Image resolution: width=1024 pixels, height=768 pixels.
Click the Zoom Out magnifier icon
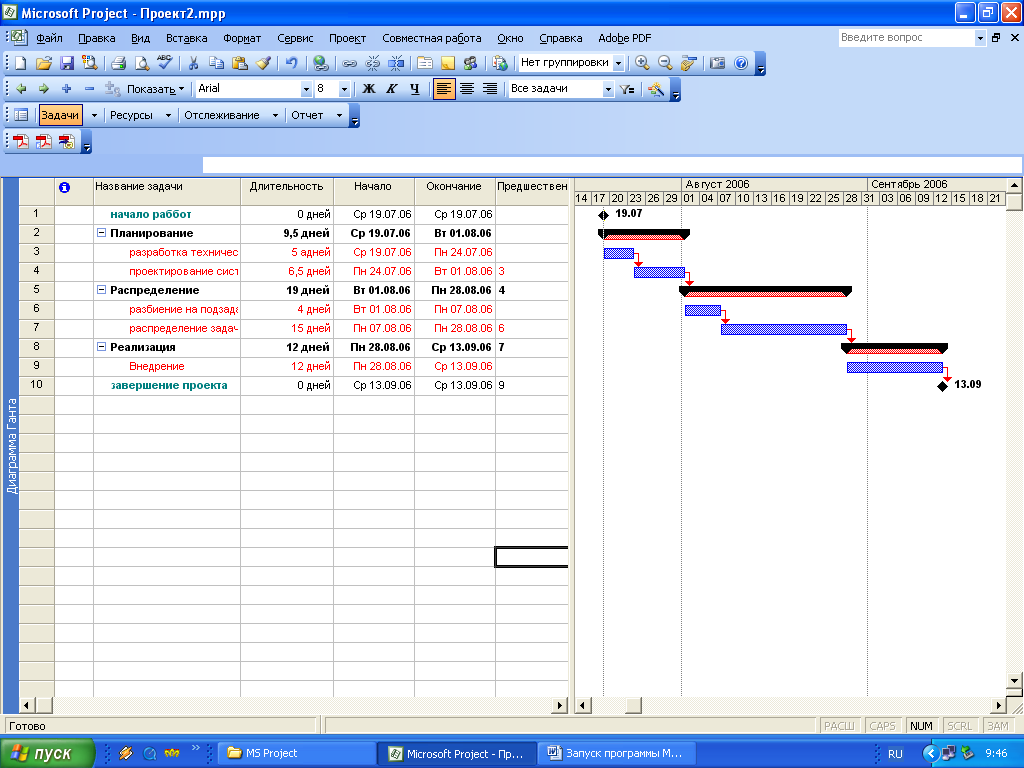[x=665, y=63]
